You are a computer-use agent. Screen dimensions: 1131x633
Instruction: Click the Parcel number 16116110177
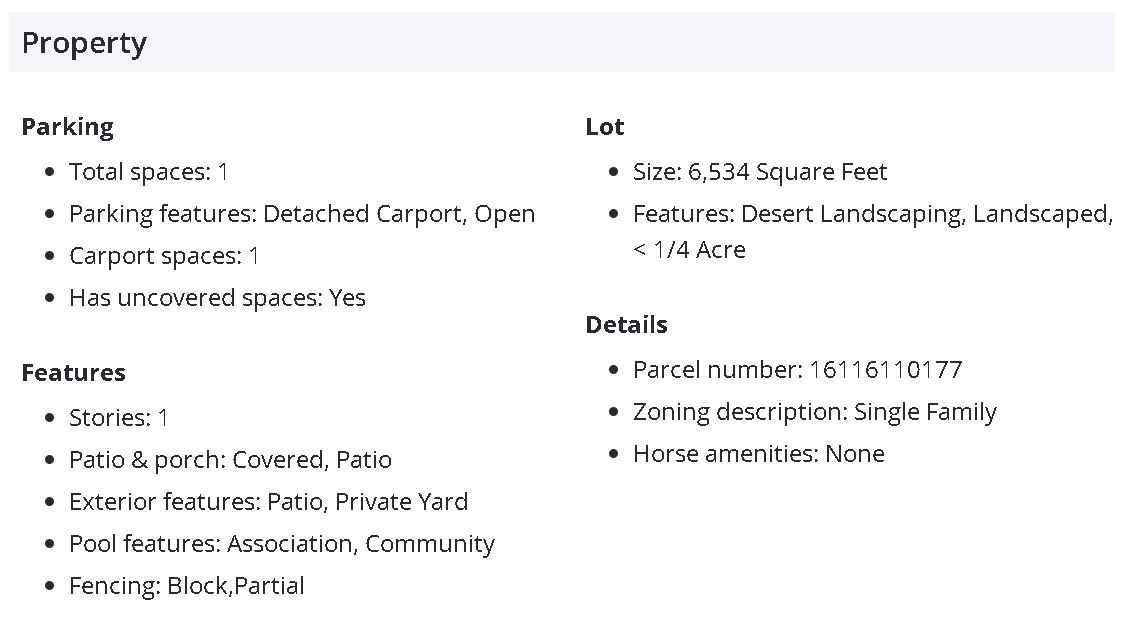(797, 370)
